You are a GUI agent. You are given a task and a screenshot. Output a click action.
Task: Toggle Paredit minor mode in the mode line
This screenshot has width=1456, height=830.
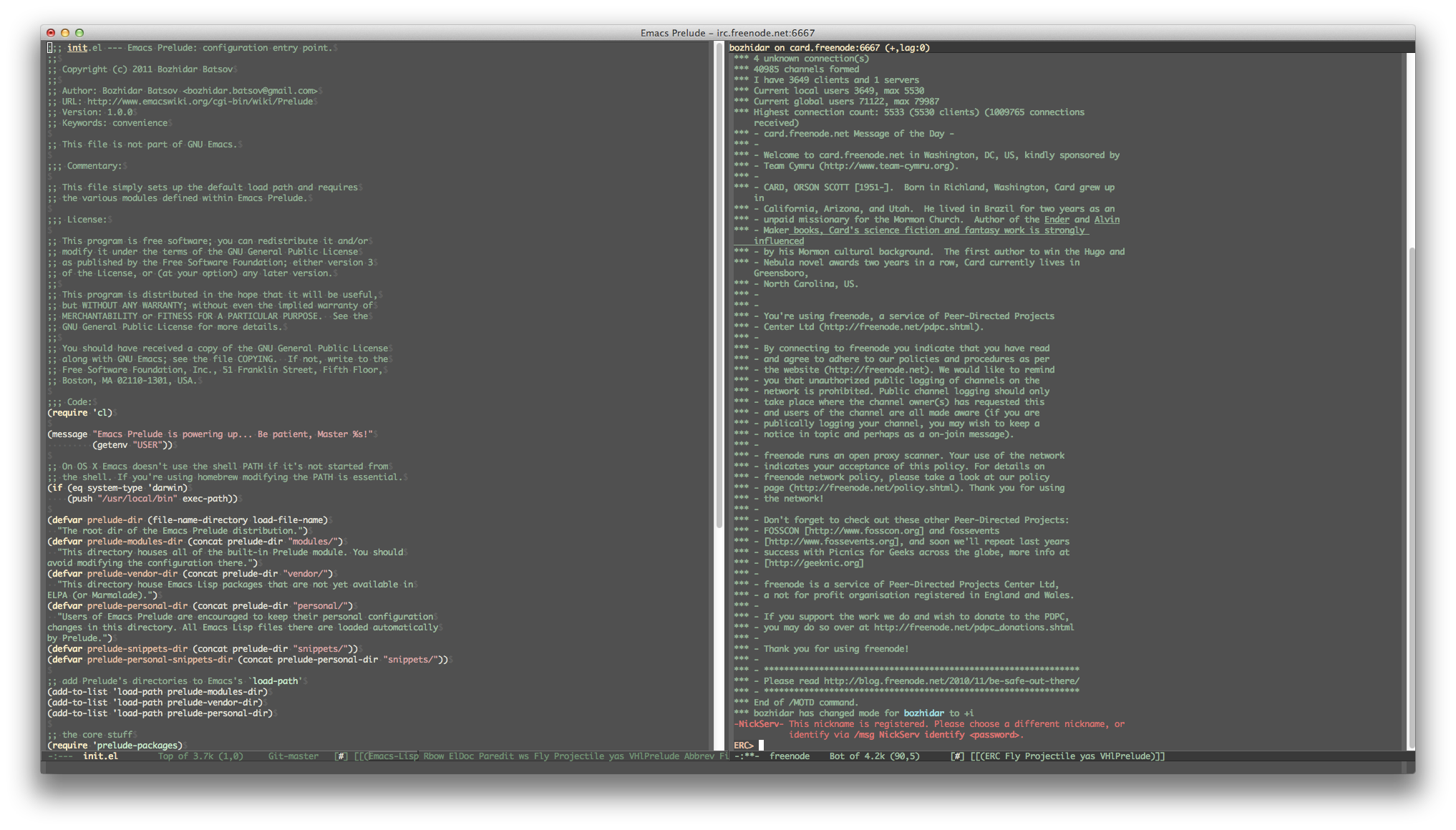pyautogui.click(x=495, y=756)
